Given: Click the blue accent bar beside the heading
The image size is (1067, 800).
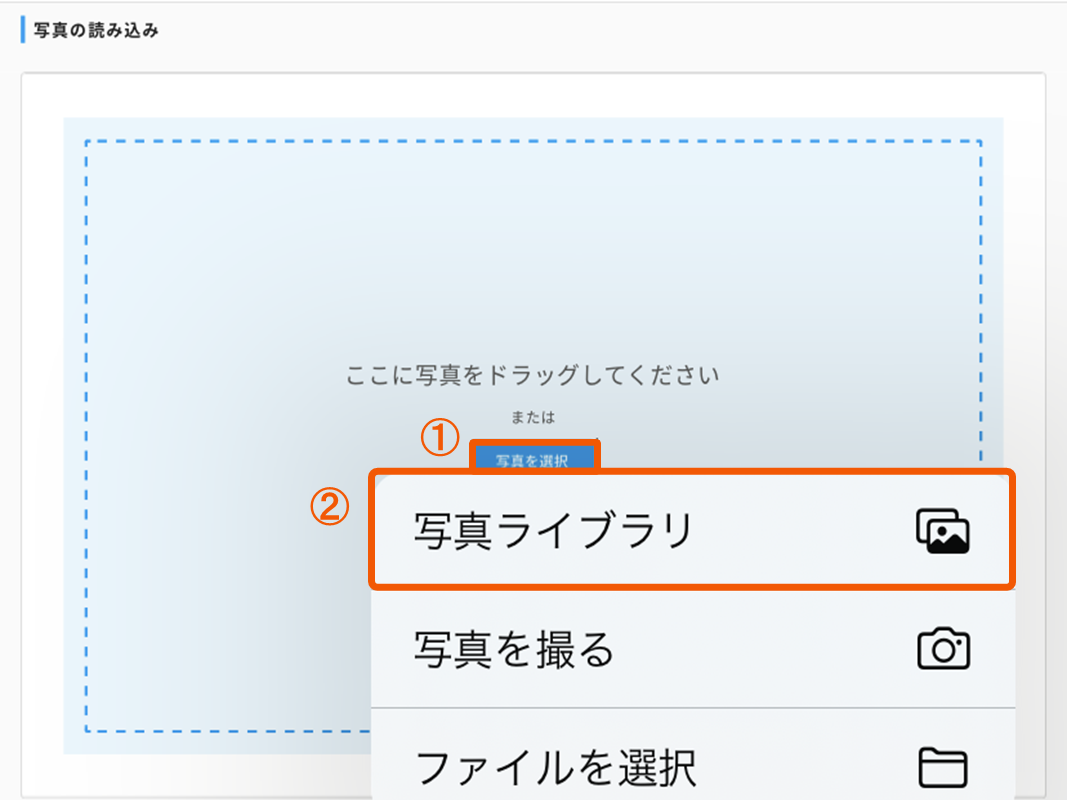Looking at the screenshot, I should tap(23, 30).
